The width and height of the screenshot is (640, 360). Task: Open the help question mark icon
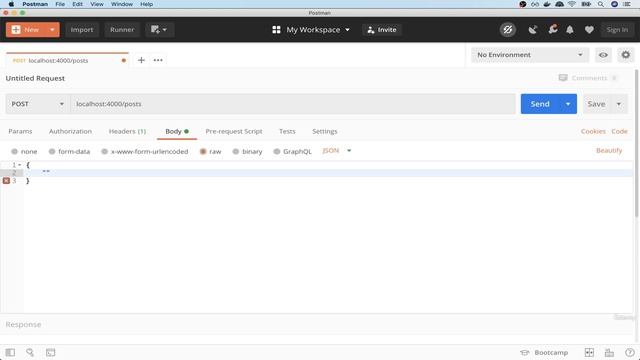click(629, 353)
